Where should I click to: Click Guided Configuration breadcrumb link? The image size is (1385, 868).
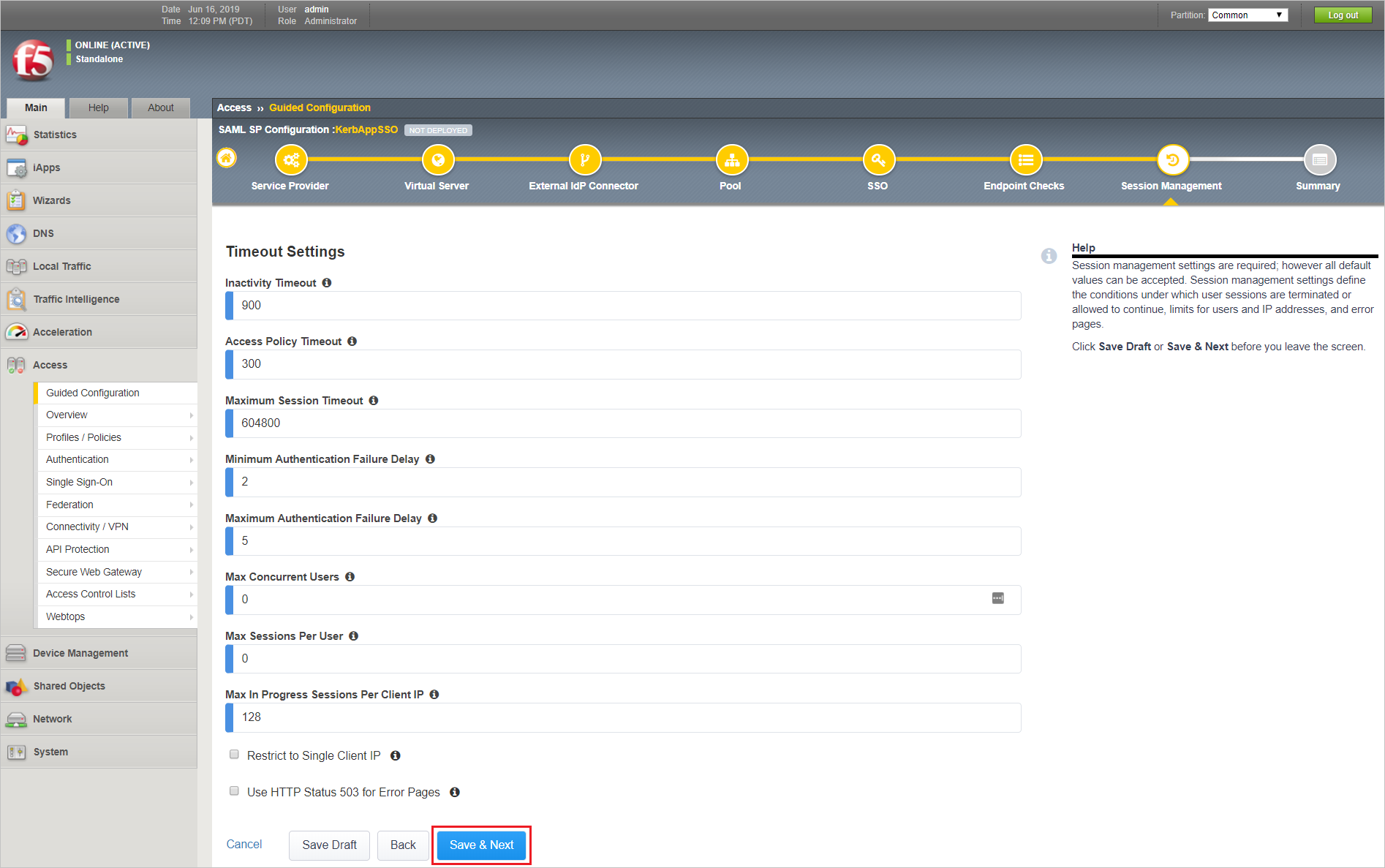tap(320, 107)
